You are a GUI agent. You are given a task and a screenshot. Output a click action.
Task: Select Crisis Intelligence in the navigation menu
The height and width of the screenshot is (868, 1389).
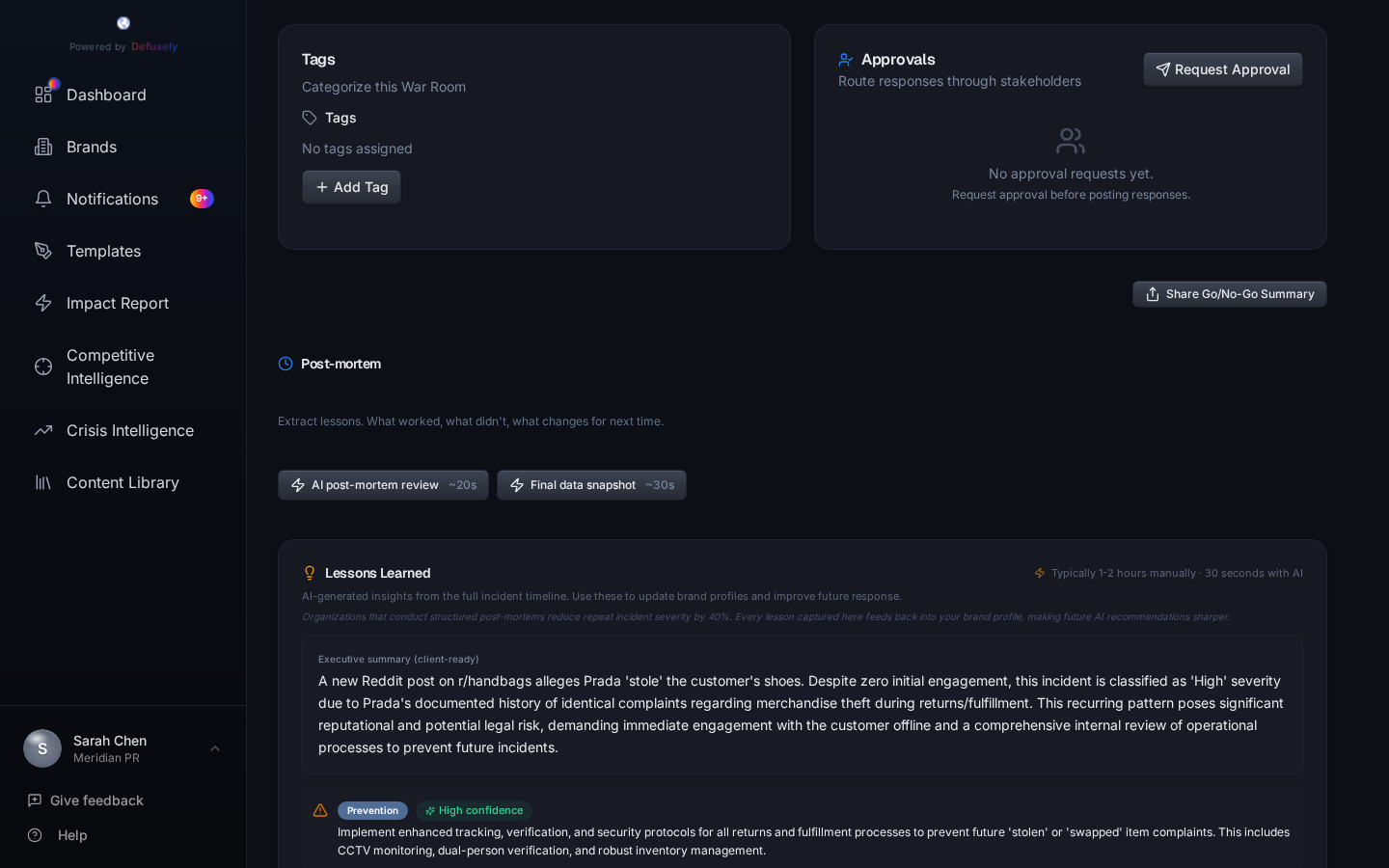[x=129, y=430]
